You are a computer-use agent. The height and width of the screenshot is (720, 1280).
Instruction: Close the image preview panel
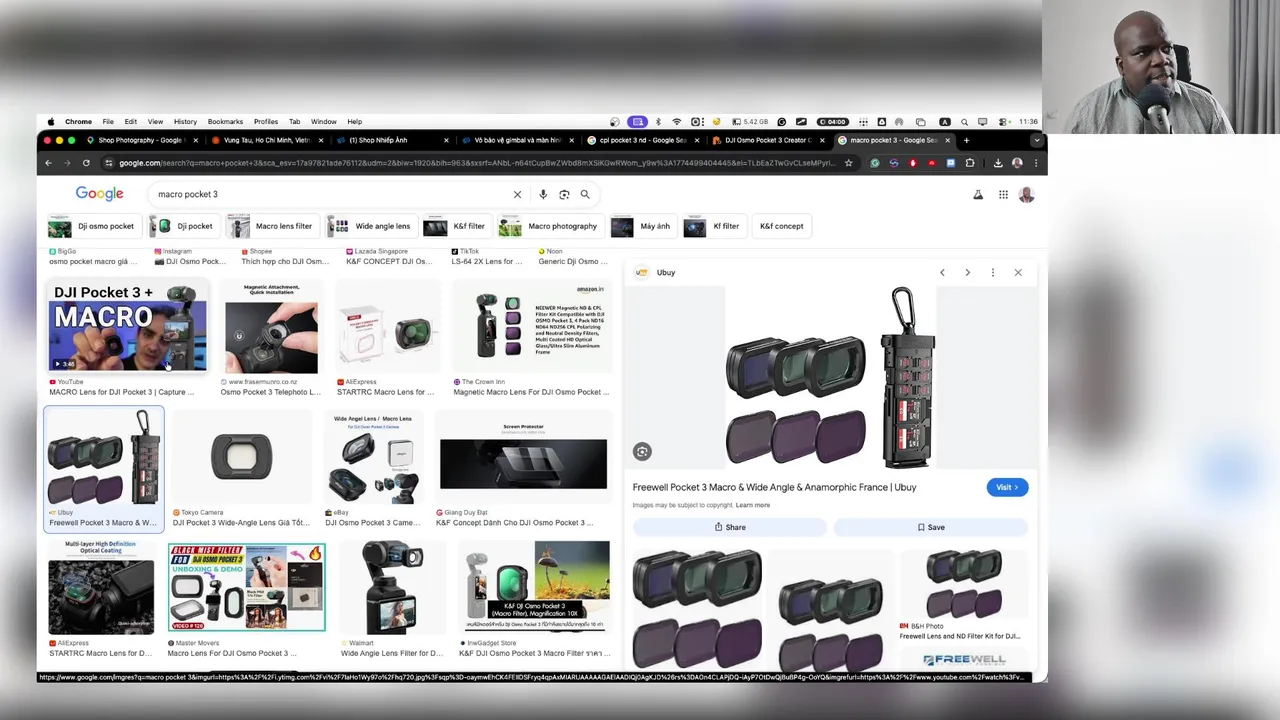tap(1018, 272)
